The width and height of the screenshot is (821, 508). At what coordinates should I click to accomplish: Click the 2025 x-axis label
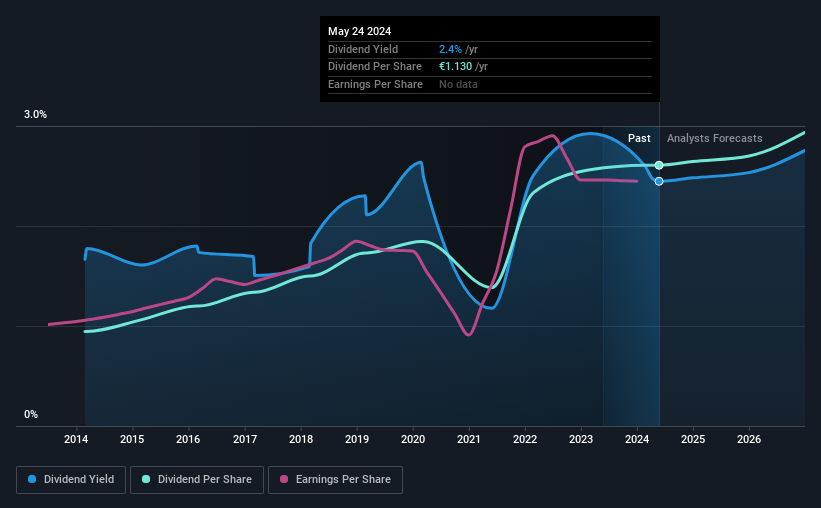(693, 439)
